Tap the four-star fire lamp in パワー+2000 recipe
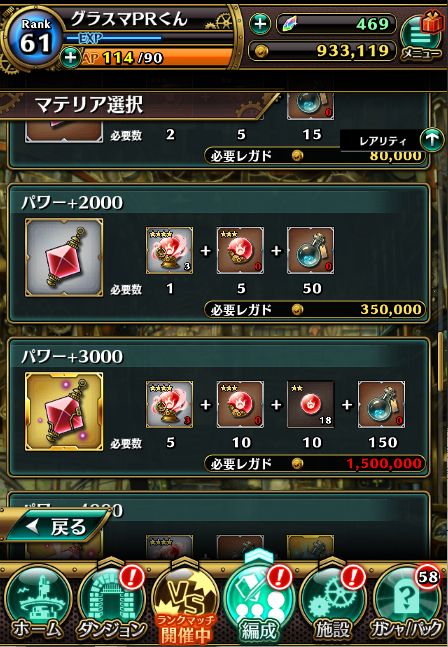Screen dimensions: 448x647 tap(169, 250)
